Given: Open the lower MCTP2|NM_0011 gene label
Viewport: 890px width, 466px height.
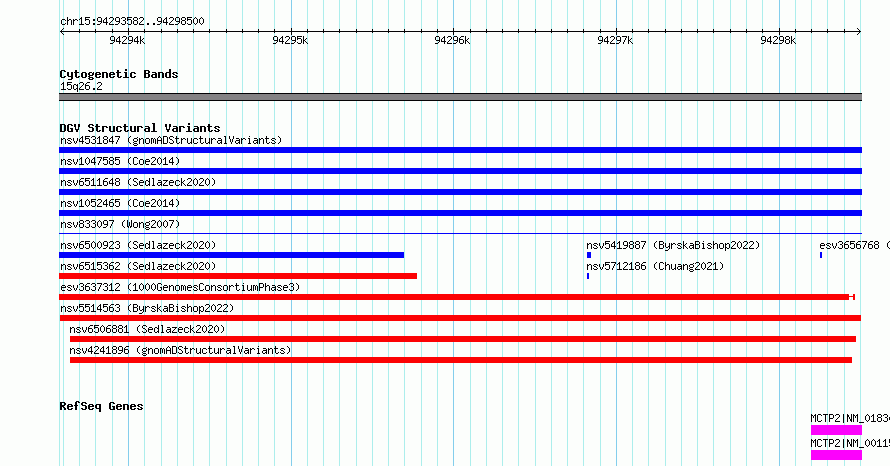Looking at the screenshot, I should click(850, 443).
